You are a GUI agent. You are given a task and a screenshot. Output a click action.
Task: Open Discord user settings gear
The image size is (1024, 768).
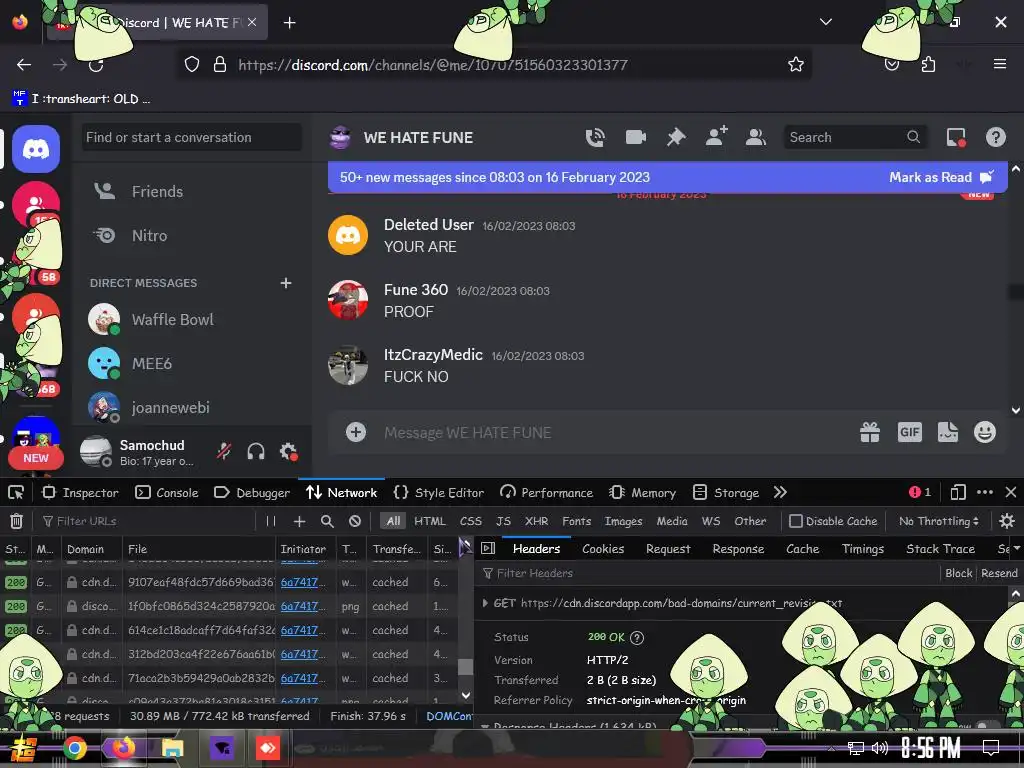click(288, 451)
